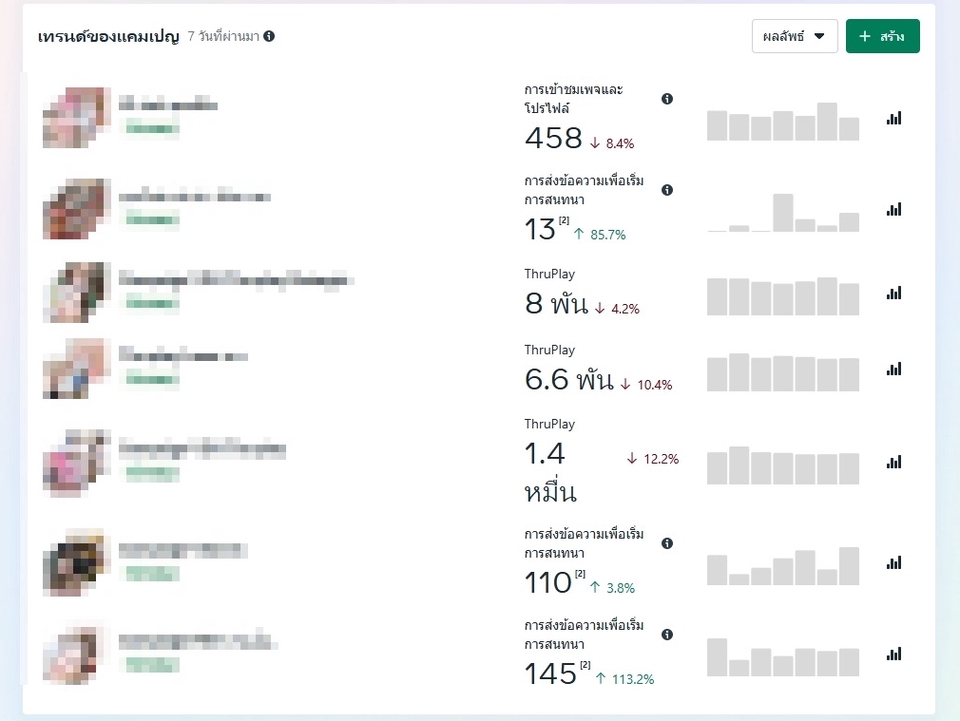
Task: Select the first campaign thumbnail
Action: coord(75,118)
